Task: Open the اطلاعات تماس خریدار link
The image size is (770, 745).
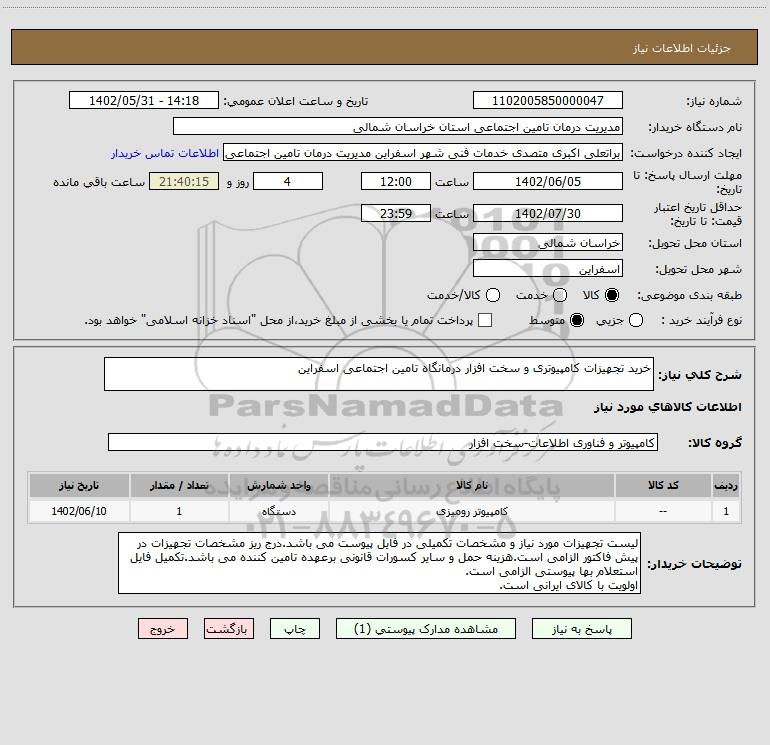Action: [165, 153]
